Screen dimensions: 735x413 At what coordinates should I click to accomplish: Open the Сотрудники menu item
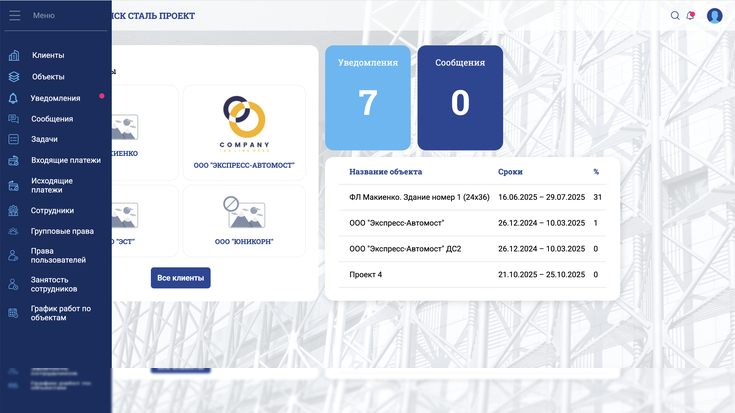coord(52,210)
